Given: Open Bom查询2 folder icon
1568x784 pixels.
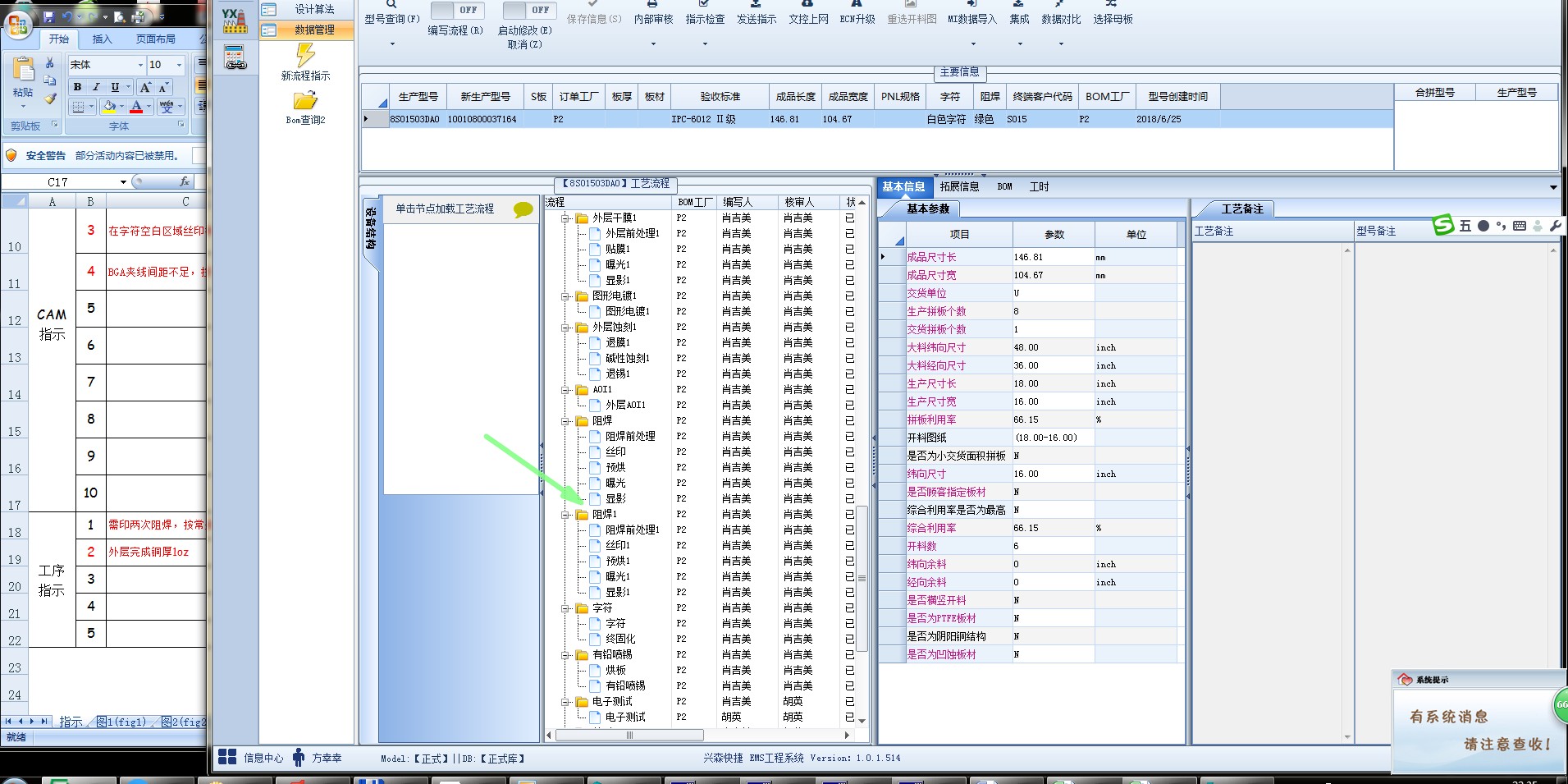Looking at the screenshot, I should 305,100.
